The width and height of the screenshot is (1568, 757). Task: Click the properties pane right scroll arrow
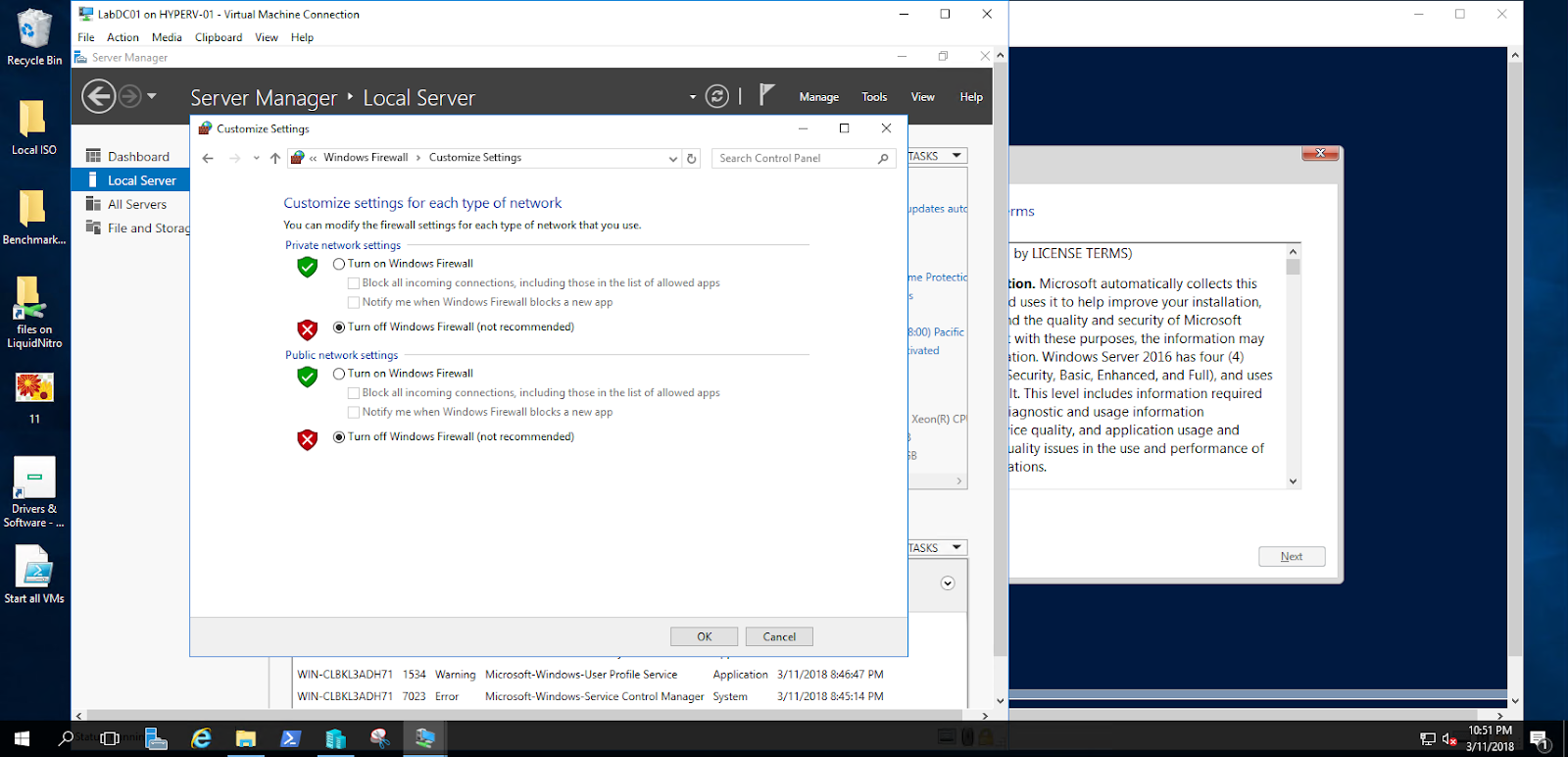959,481
